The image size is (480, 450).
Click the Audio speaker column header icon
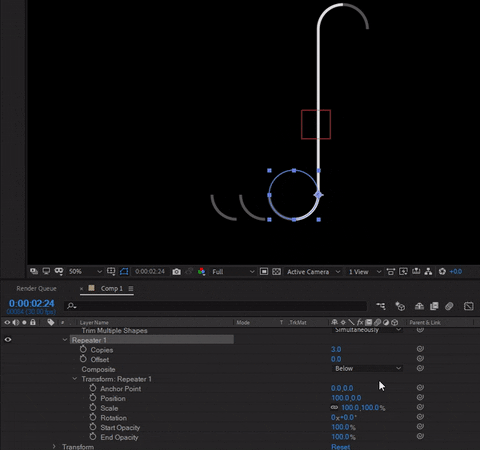[x=16, y=322]
